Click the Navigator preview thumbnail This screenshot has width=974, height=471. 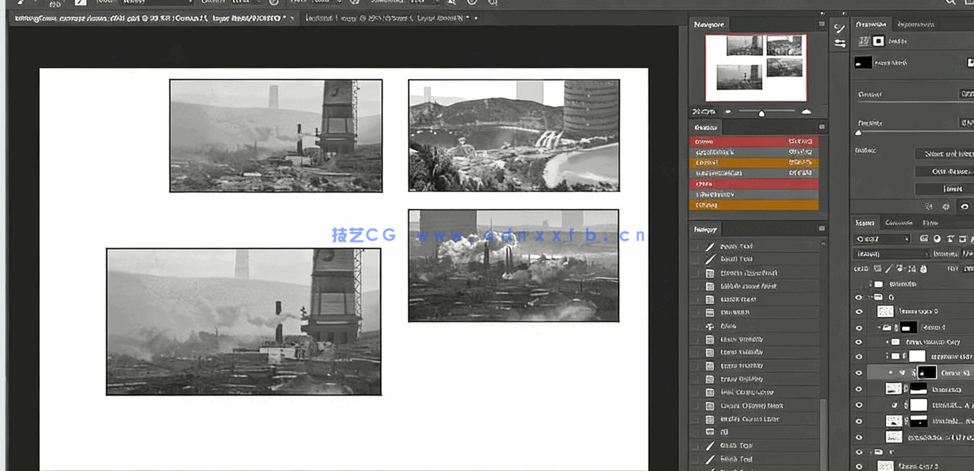click(x=755, y=67)
